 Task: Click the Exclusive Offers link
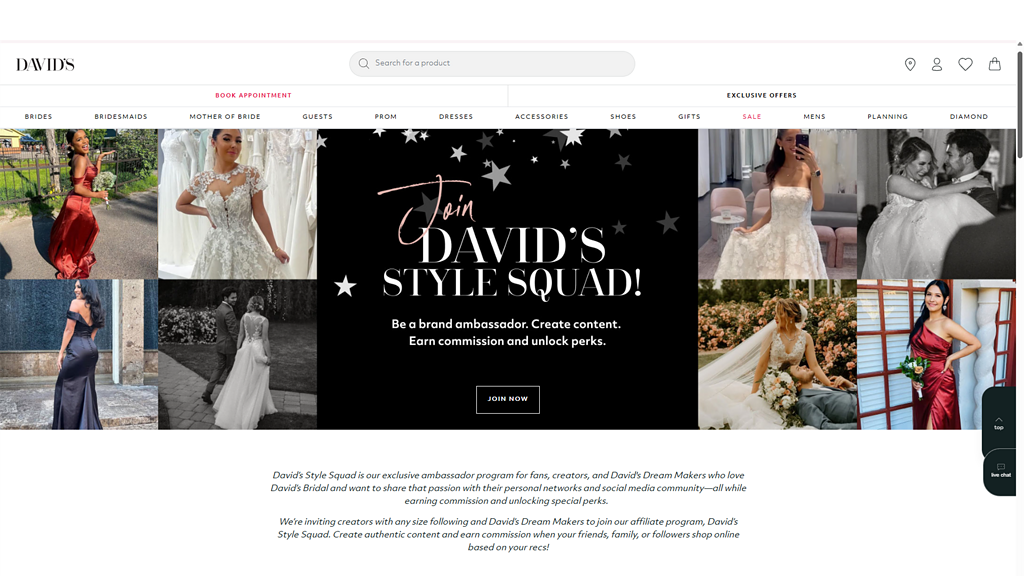(761, 96)
